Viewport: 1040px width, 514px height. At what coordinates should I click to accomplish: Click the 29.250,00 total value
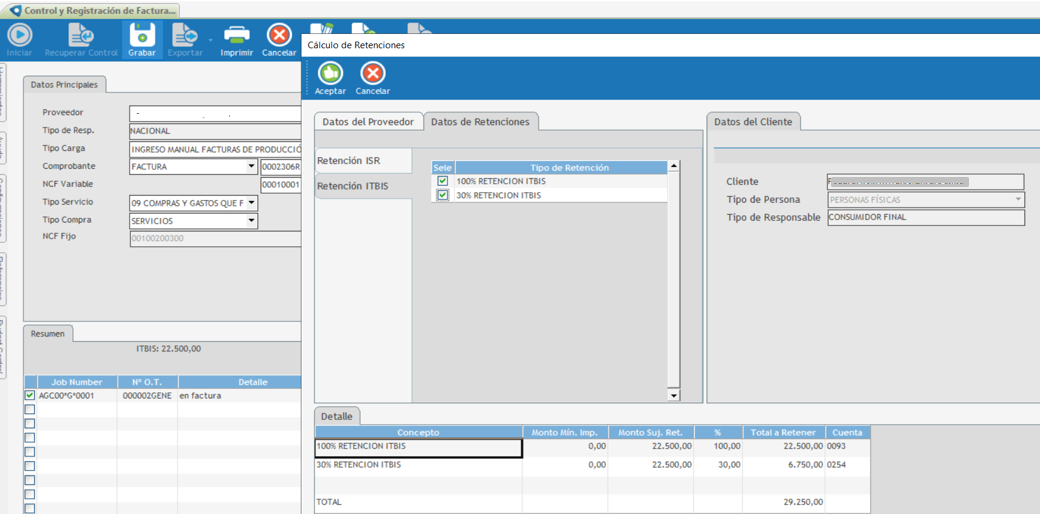coord(803,502)
